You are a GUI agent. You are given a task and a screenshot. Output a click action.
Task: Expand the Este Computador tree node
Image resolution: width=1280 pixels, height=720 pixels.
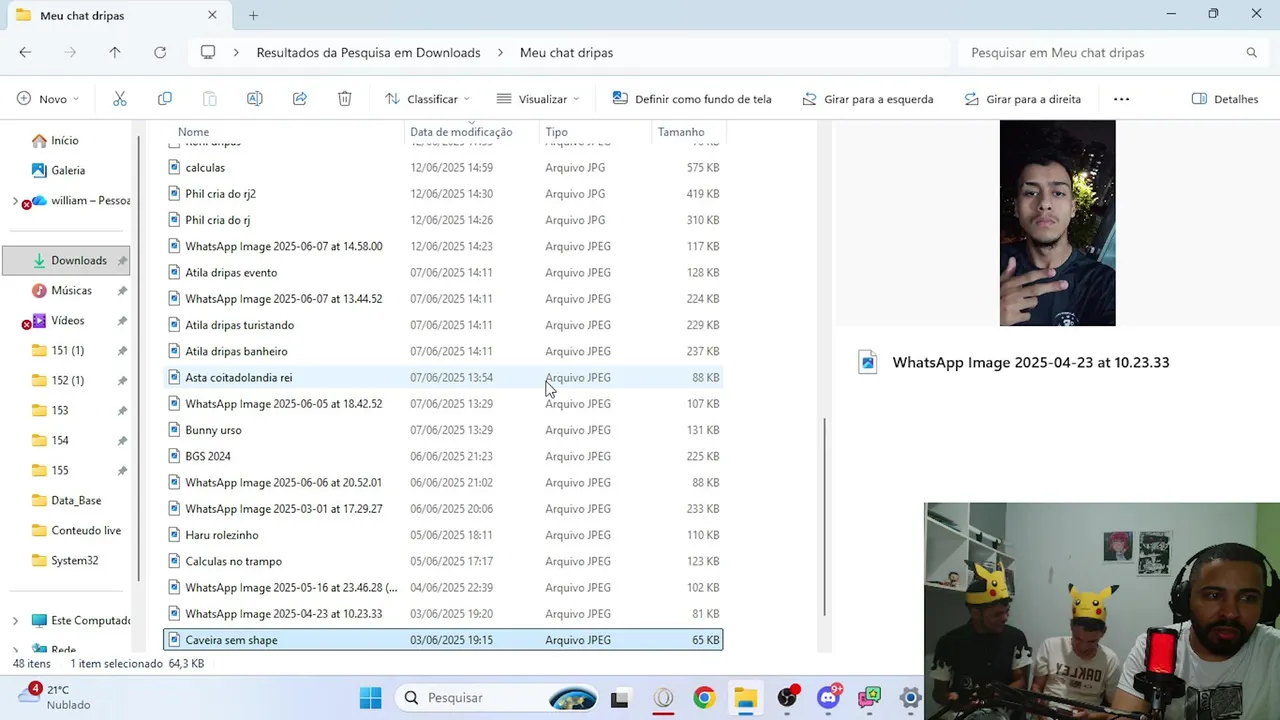14,621
